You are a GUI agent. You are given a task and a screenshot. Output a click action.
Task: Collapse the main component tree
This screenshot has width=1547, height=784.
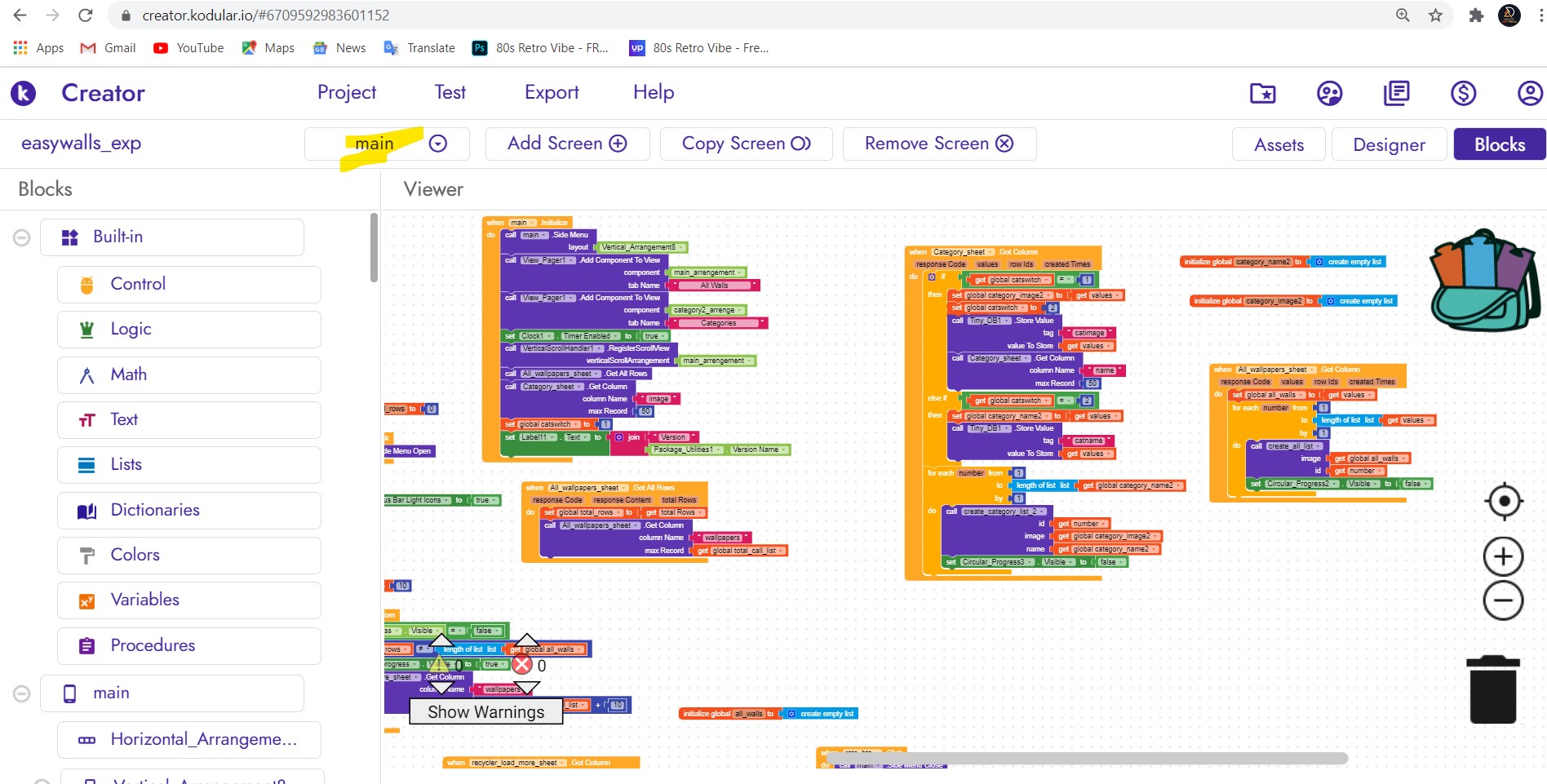coord(22,693)
